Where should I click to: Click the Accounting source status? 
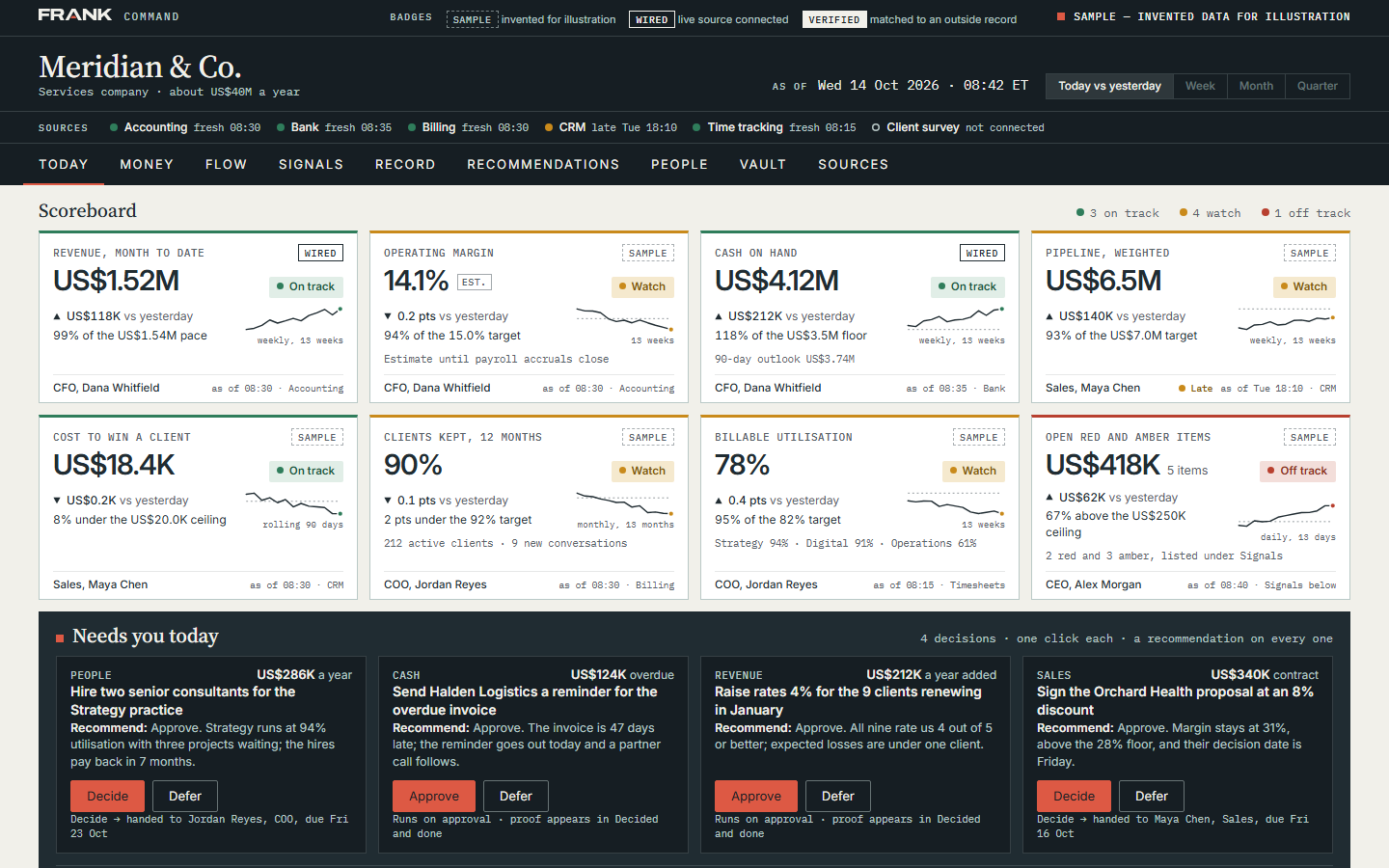[x=185, y=127]
